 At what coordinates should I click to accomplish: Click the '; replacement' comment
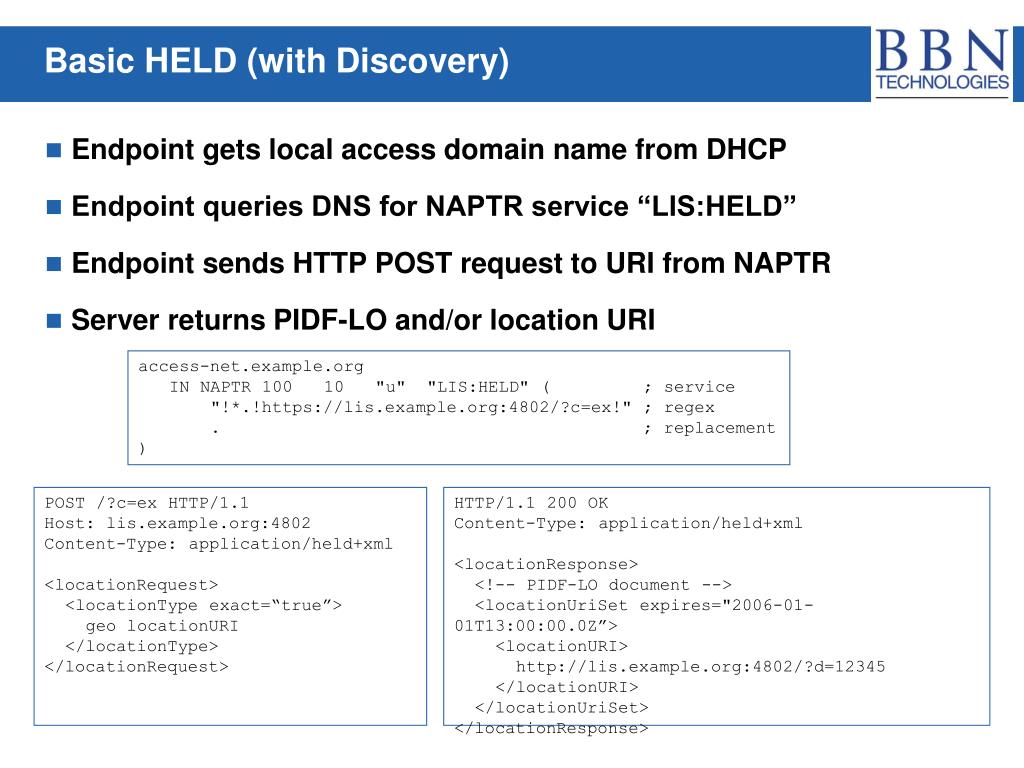[709, 428]
